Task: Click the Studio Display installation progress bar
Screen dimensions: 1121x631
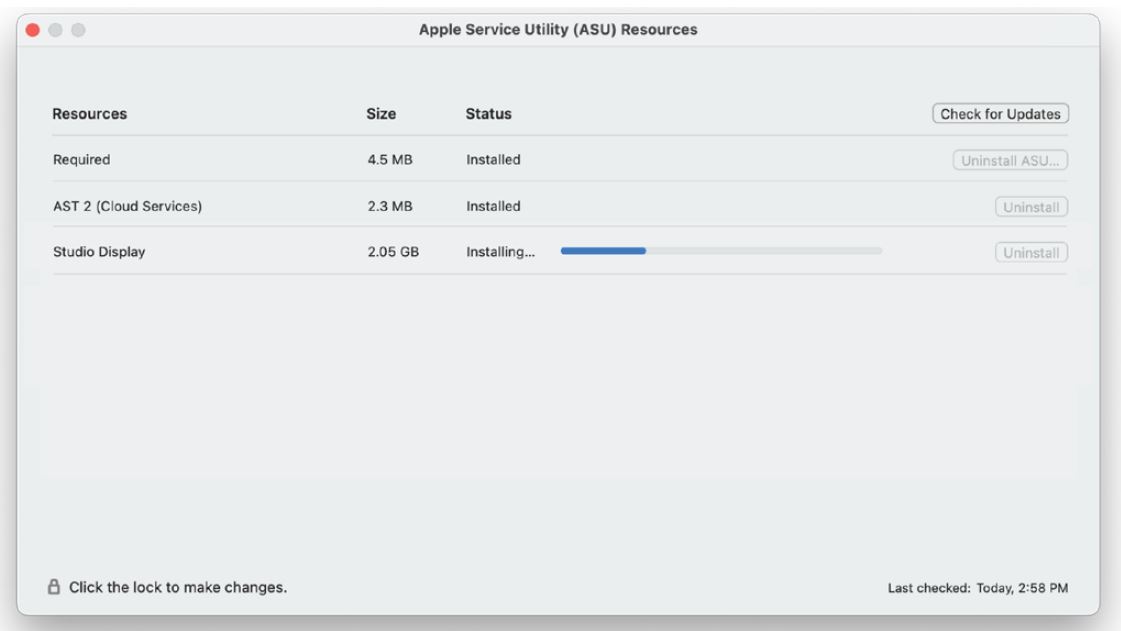Action: click(x=721, y=252)
